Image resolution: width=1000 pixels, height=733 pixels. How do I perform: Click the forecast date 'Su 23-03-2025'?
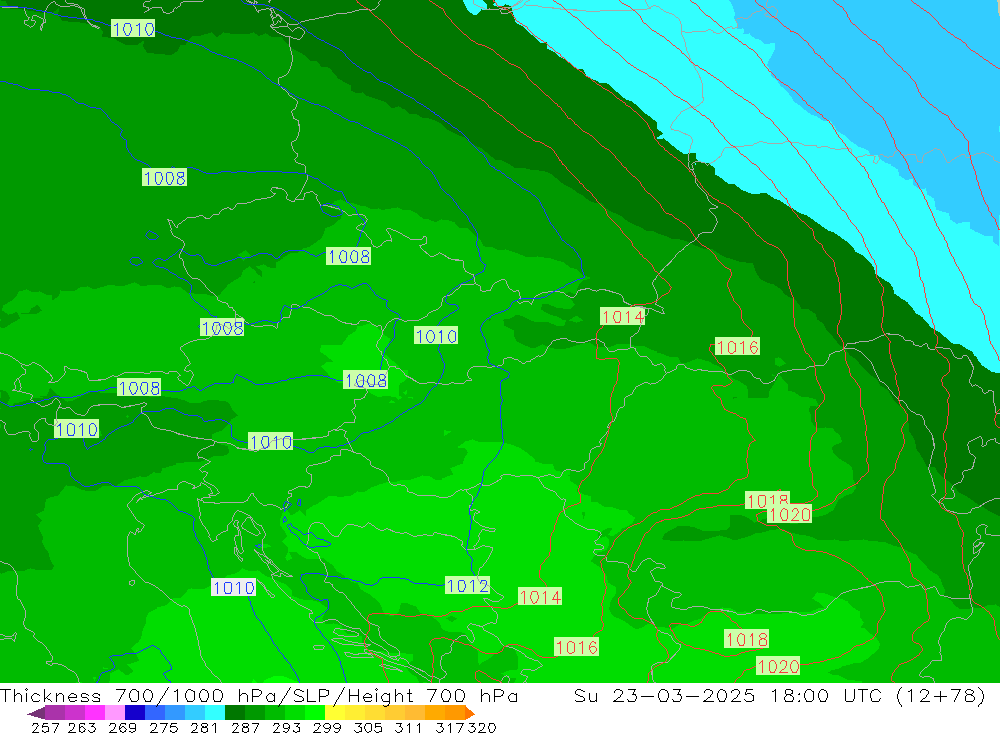click(664, 695)
